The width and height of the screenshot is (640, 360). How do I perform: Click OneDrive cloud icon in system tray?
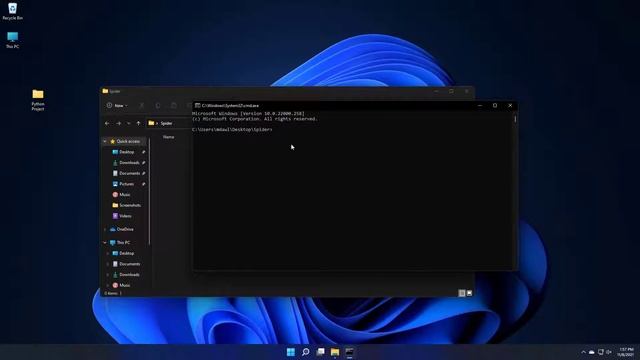591,352
